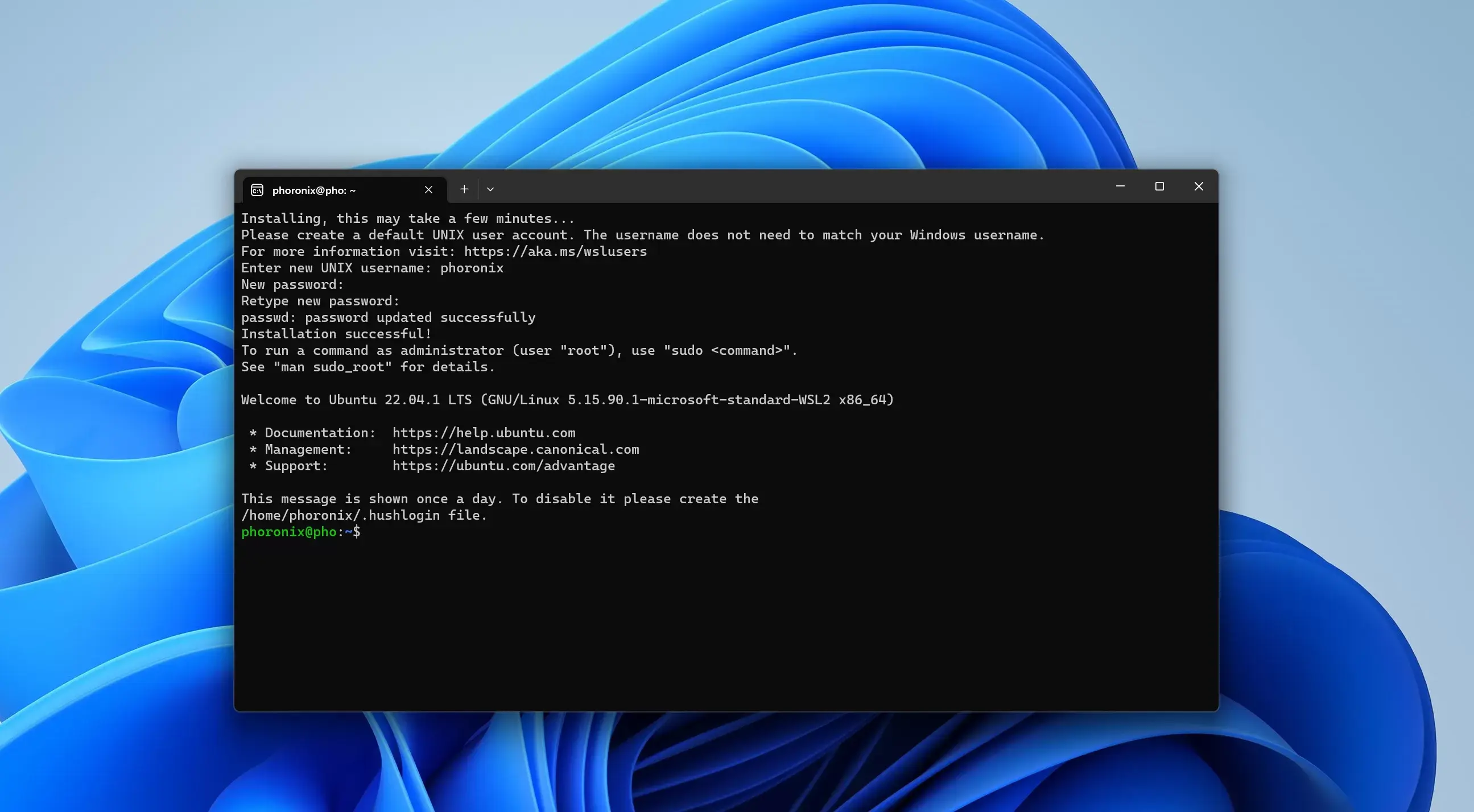The width and height of the screenshot is (1474, 812).
Task: Open the https://landscape.canonical.com management link
Action: click(x=515, y=449)
